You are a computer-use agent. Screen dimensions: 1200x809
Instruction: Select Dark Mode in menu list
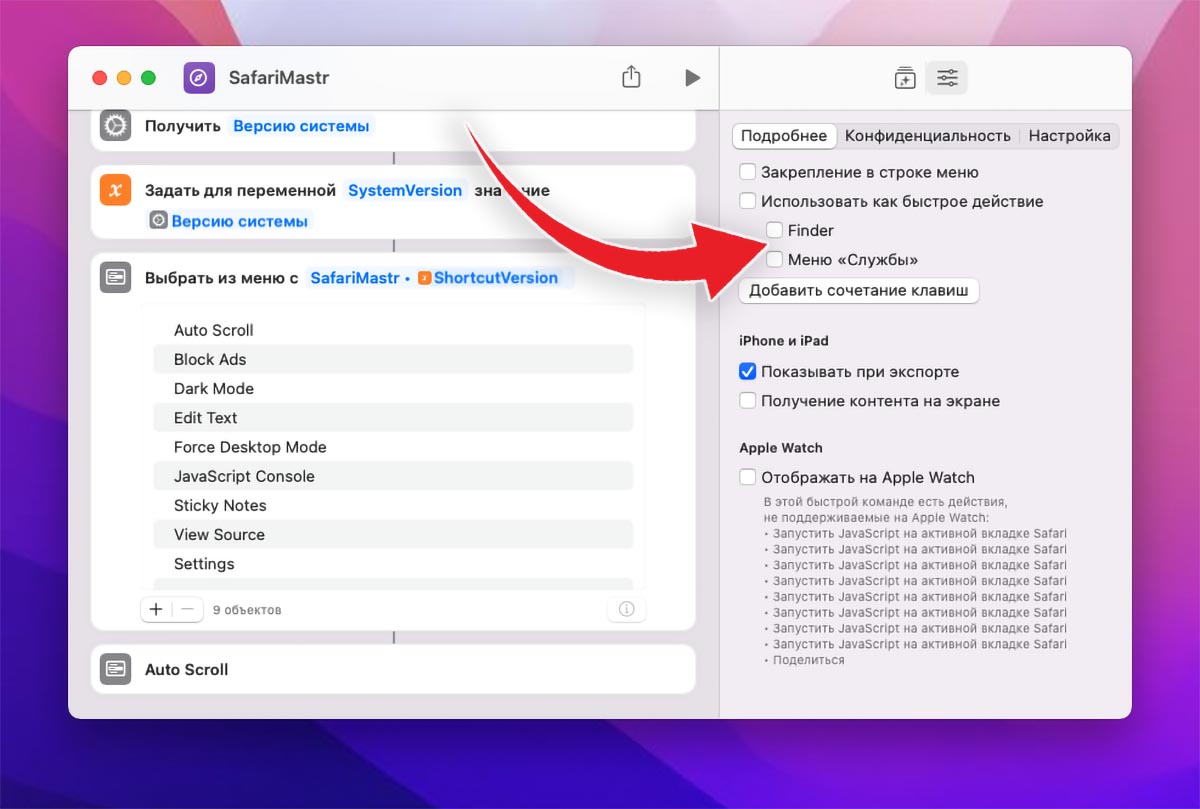(214, 389)
